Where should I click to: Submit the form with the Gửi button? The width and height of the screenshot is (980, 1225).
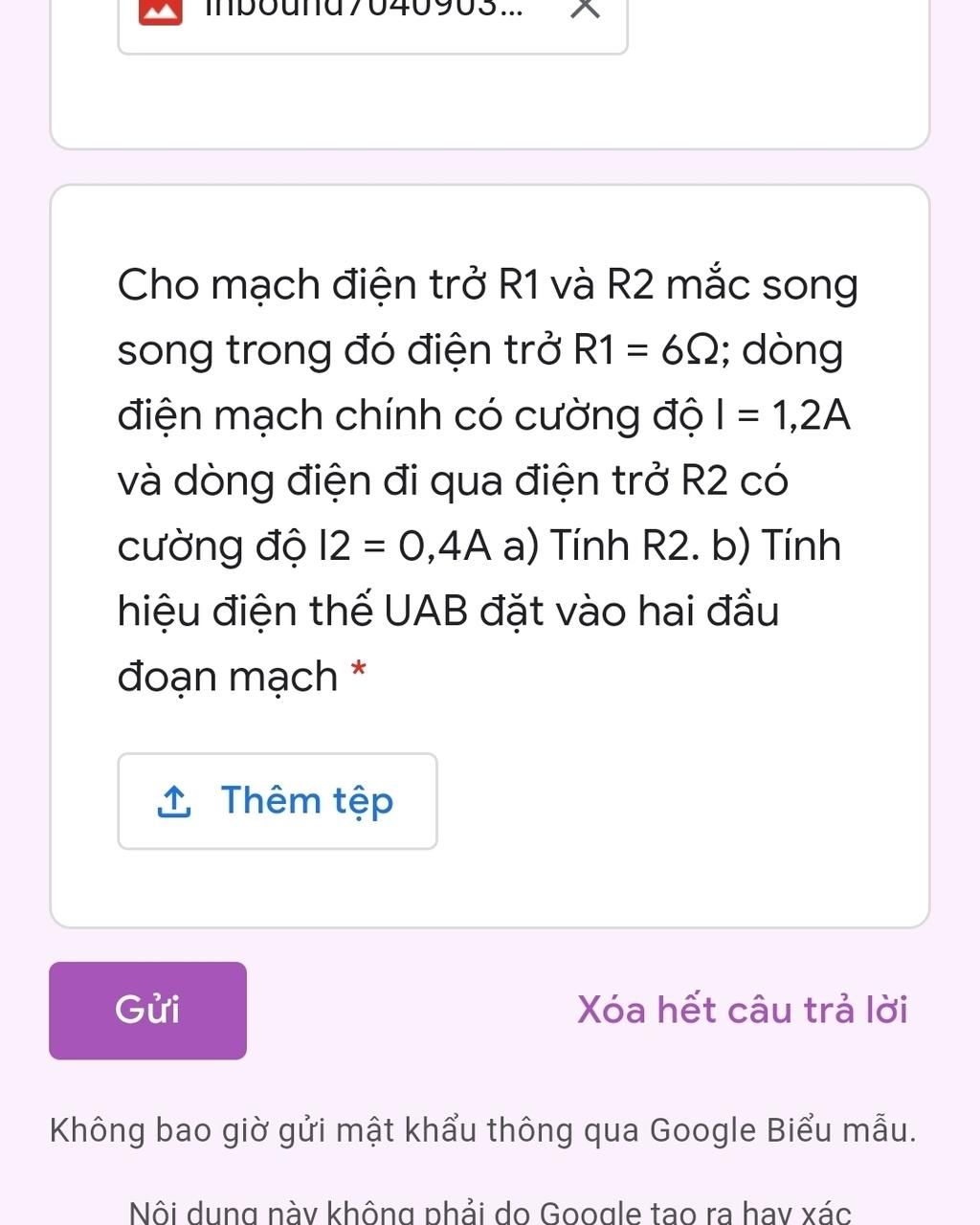pyautogui.click(x=147, y=1011)
